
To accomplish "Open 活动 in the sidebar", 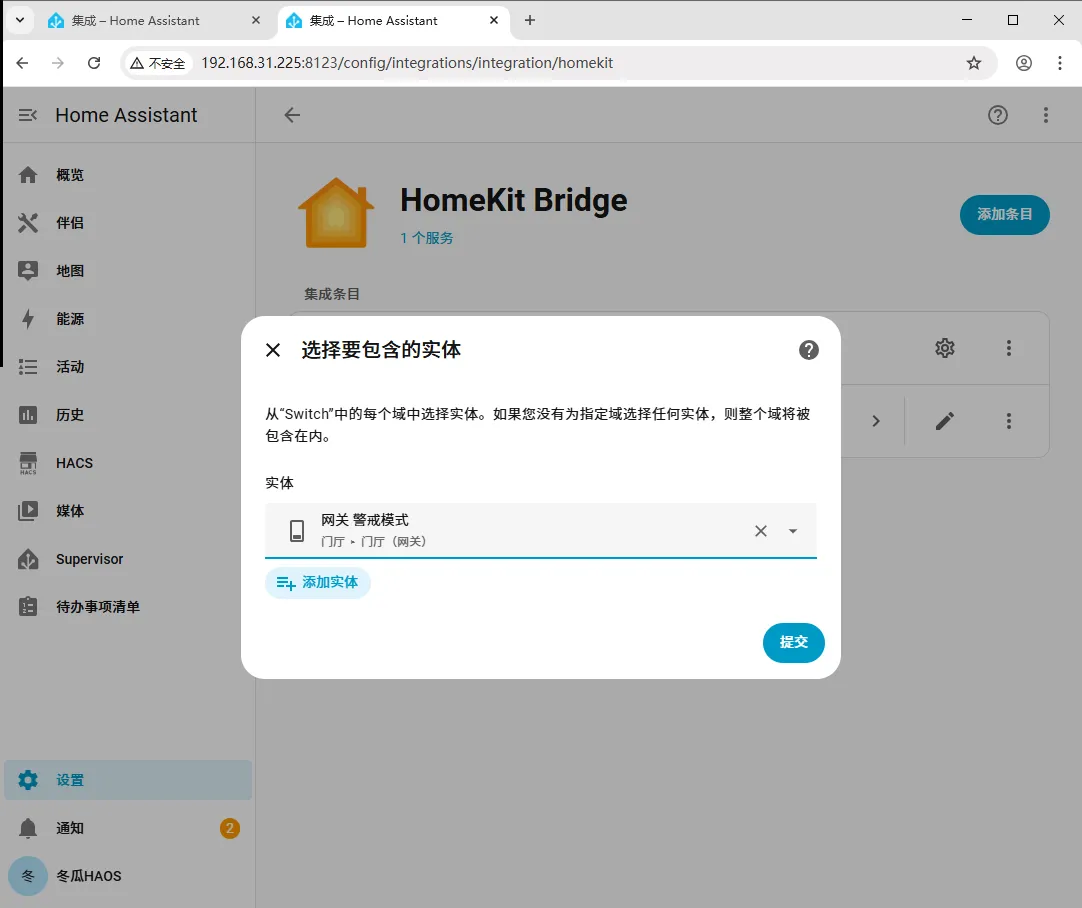I will click(128, 367).
